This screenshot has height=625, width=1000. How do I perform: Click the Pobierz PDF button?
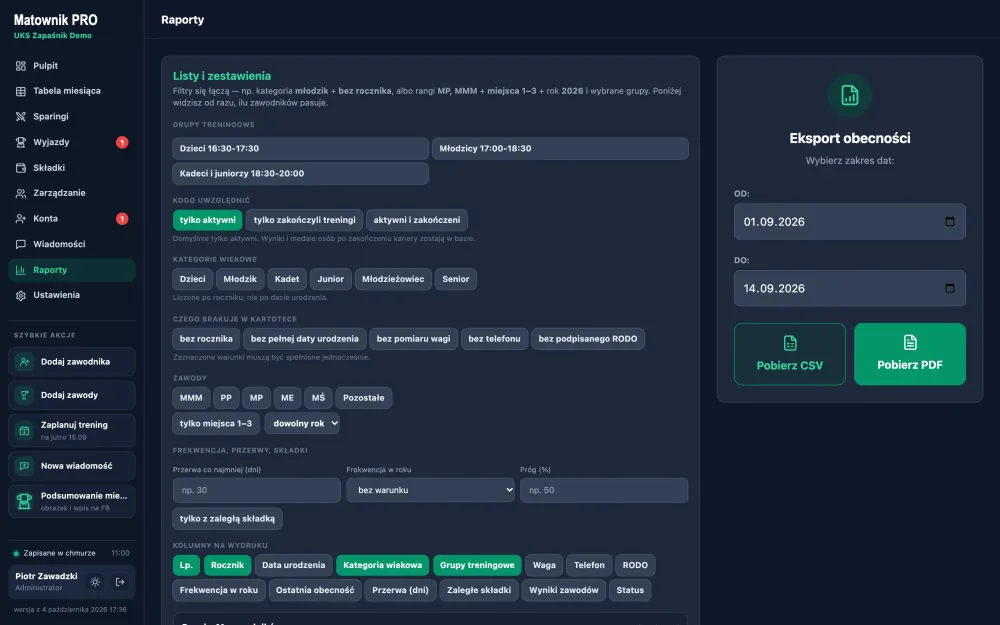point(909,354)
